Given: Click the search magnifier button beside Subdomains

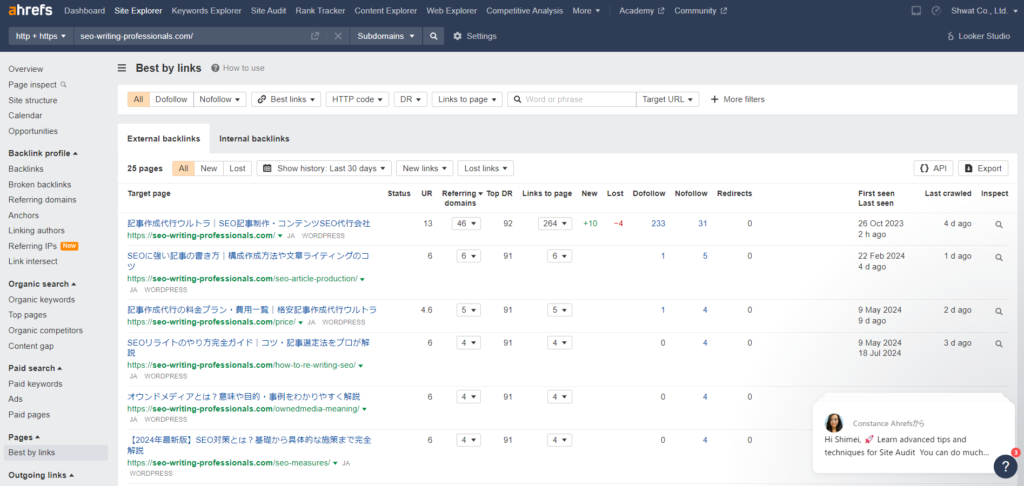Looking at the screenshot, I should click(434, 36).
